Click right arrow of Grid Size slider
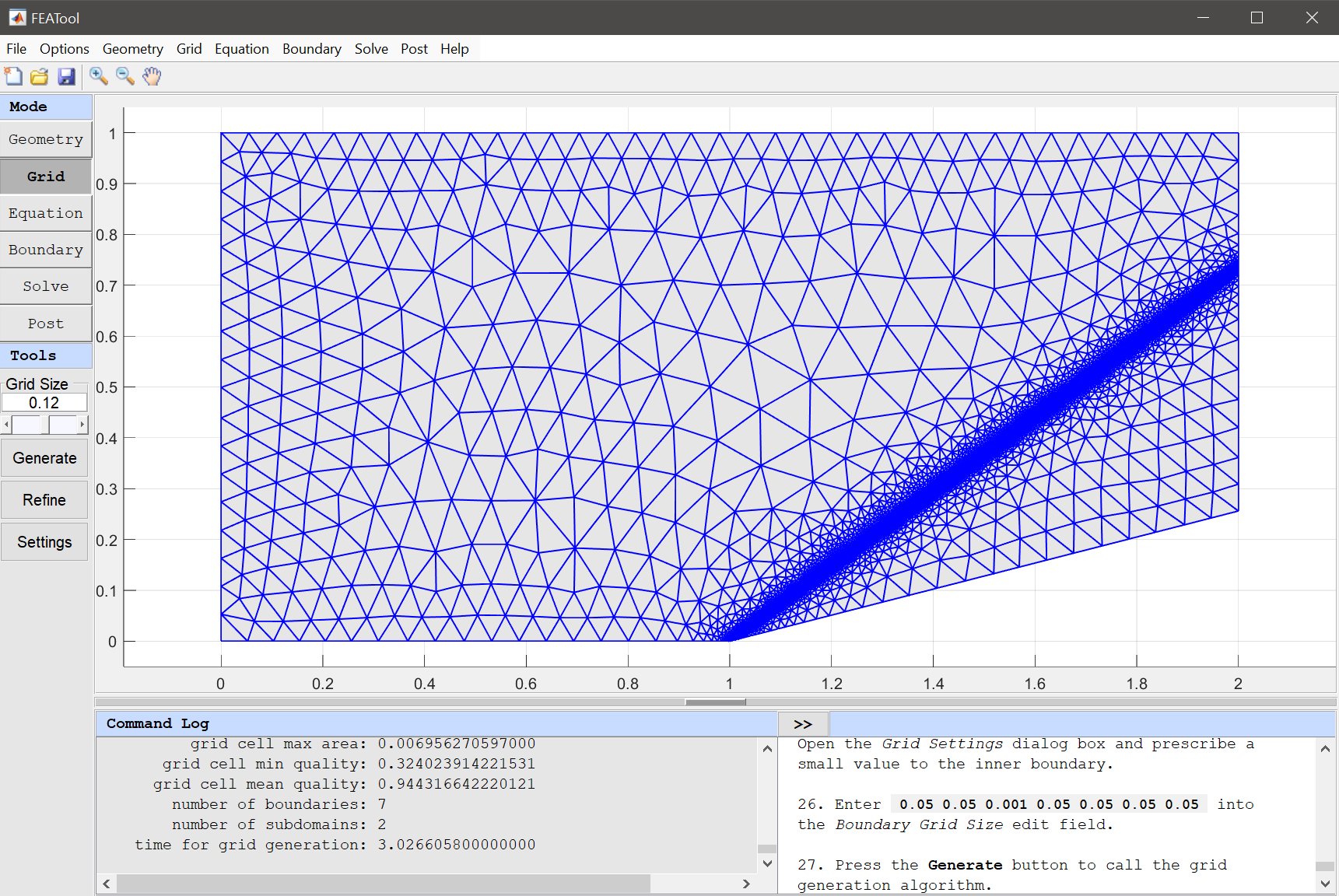The width and height of the screenshot is (1339, 896). 82,425
